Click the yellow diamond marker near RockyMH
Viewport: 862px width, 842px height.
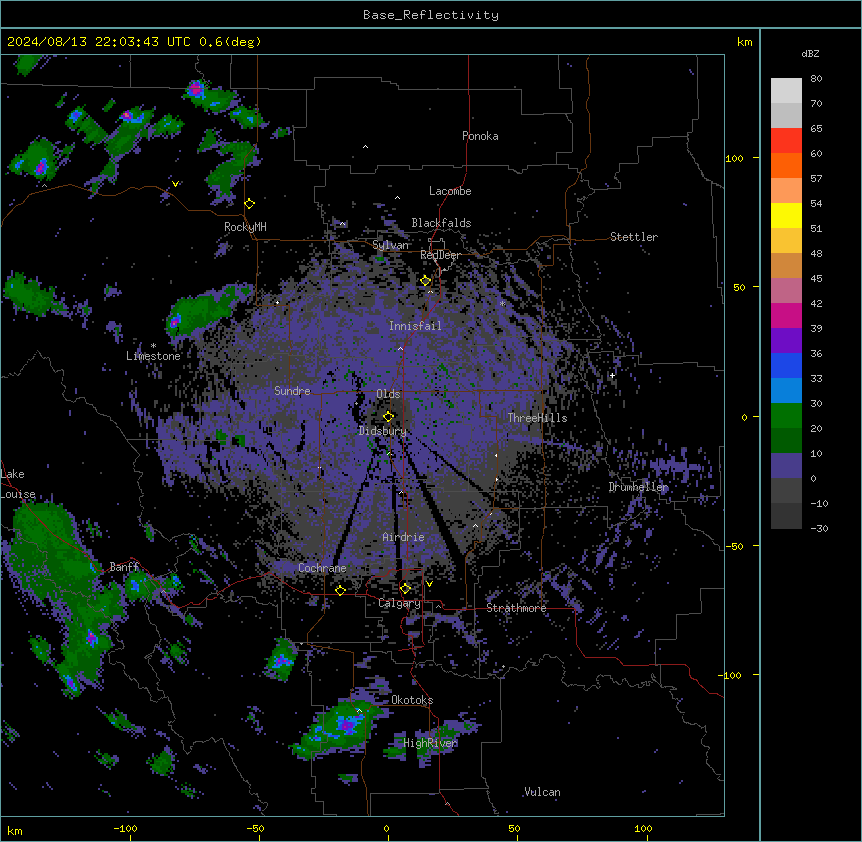[250, 204]
